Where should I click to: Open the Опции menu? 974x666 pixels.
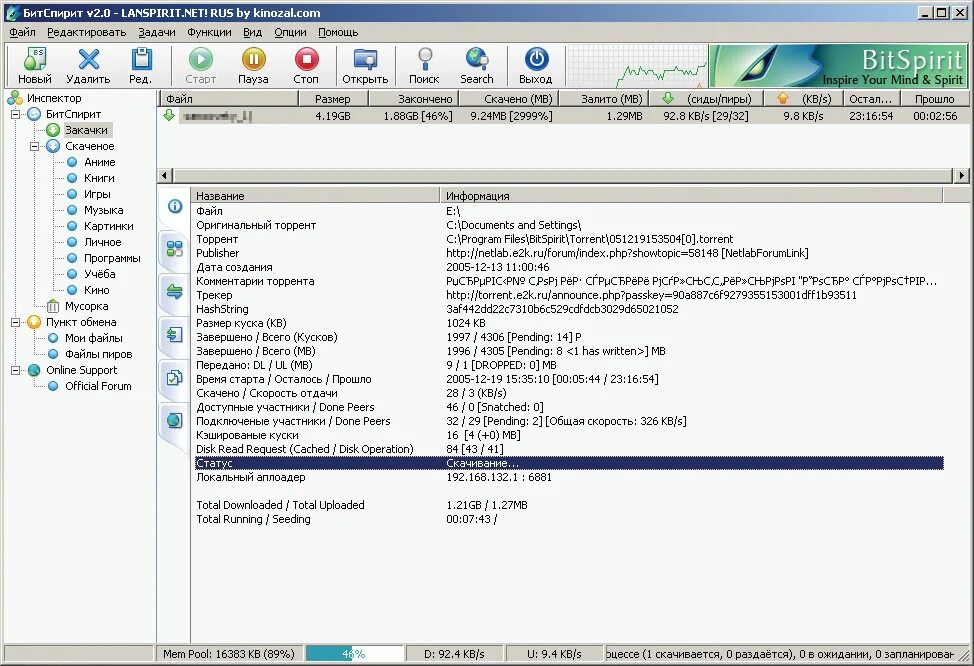click(x=290, y=32)
